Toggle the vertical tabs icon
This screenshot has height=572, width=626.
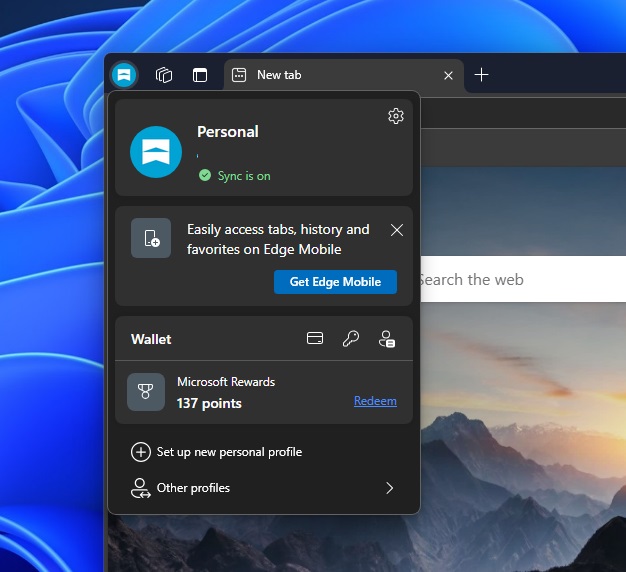pyautogui.click(x=200, y=75)
